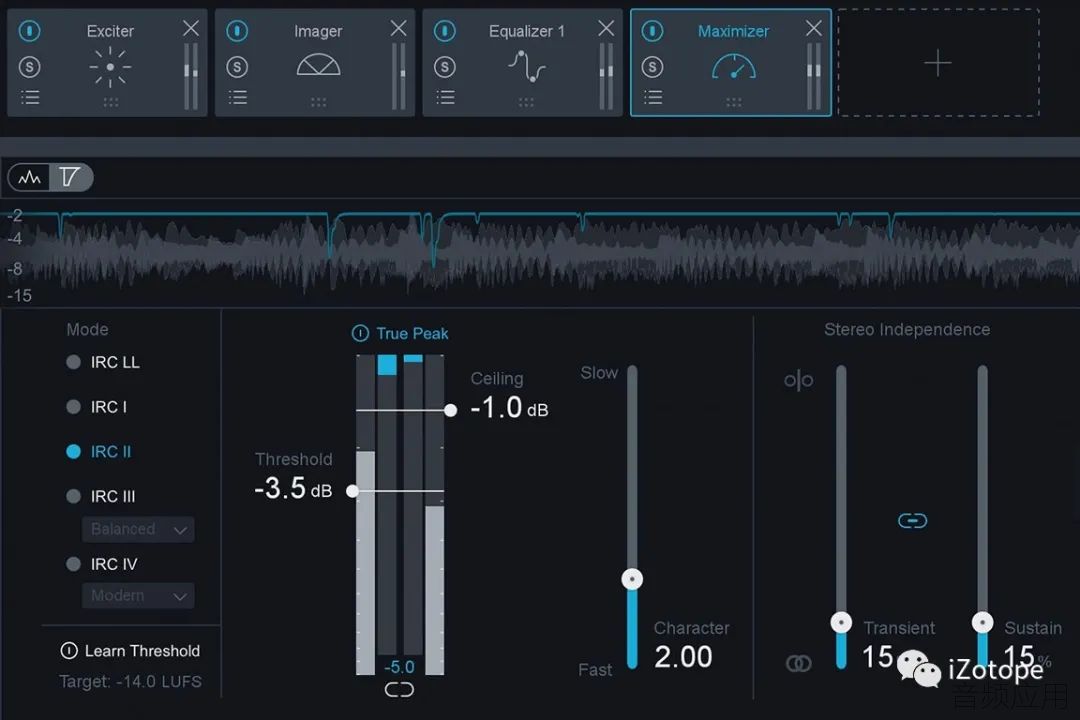Click the Equalizer 1 gain fader
This screenshot has height=720, width=1080.
606,76
